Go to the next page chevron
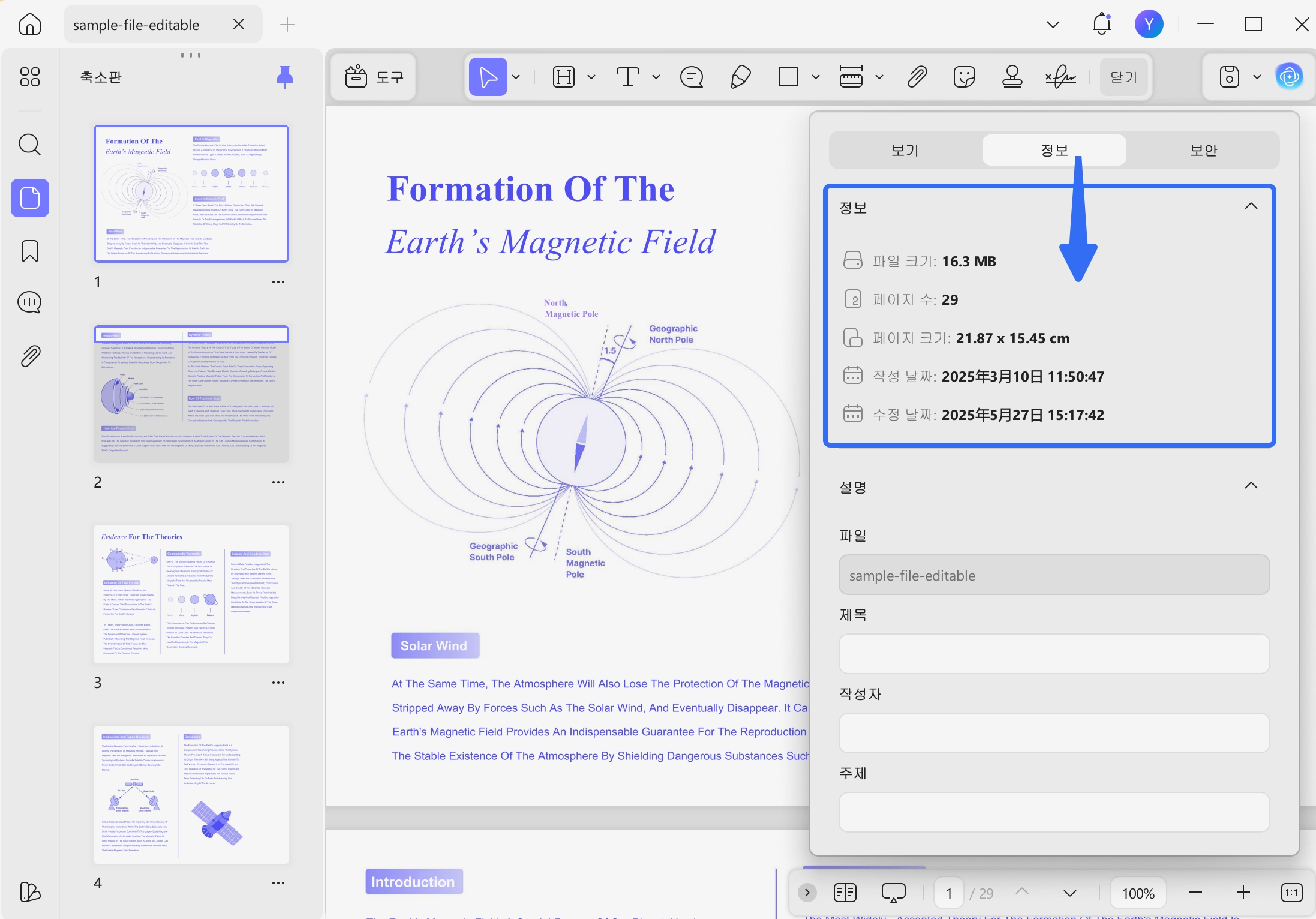 (x=1069, y=893)
